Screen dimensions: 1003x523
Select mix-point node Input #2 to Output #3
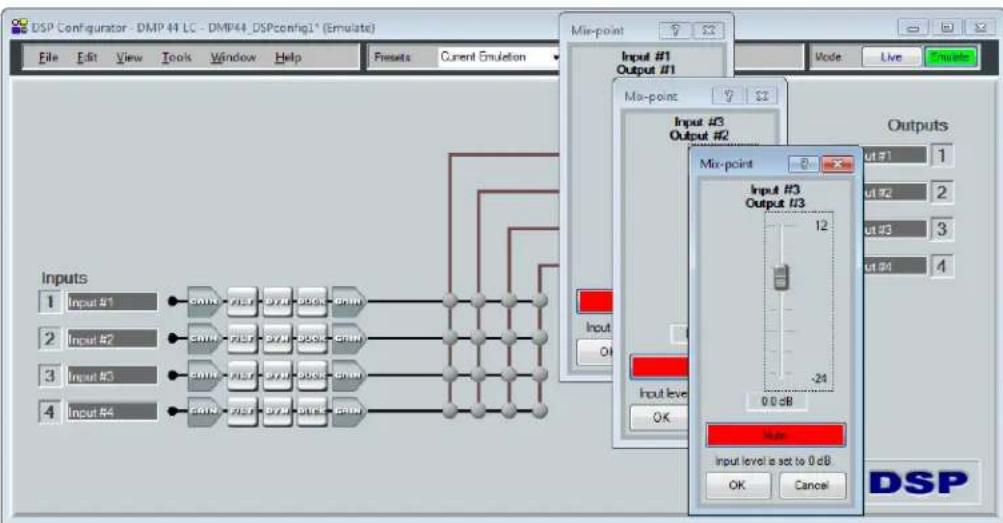(x=509, y=338)
